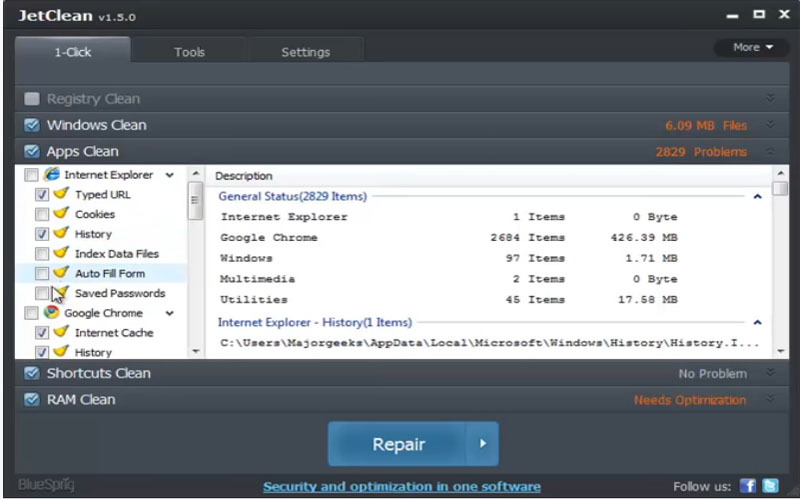Click description panel scroll up arrow
The image size is (800, 500).
click(x=781, y=174)
